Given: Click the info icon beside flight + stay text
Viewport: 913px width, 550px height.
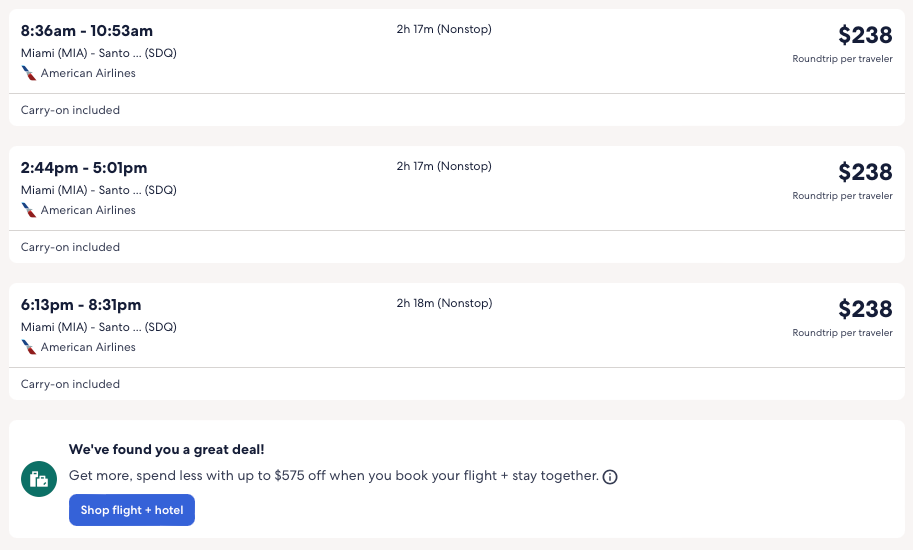Looking at the screenshot, I should [x=610, y=477].
